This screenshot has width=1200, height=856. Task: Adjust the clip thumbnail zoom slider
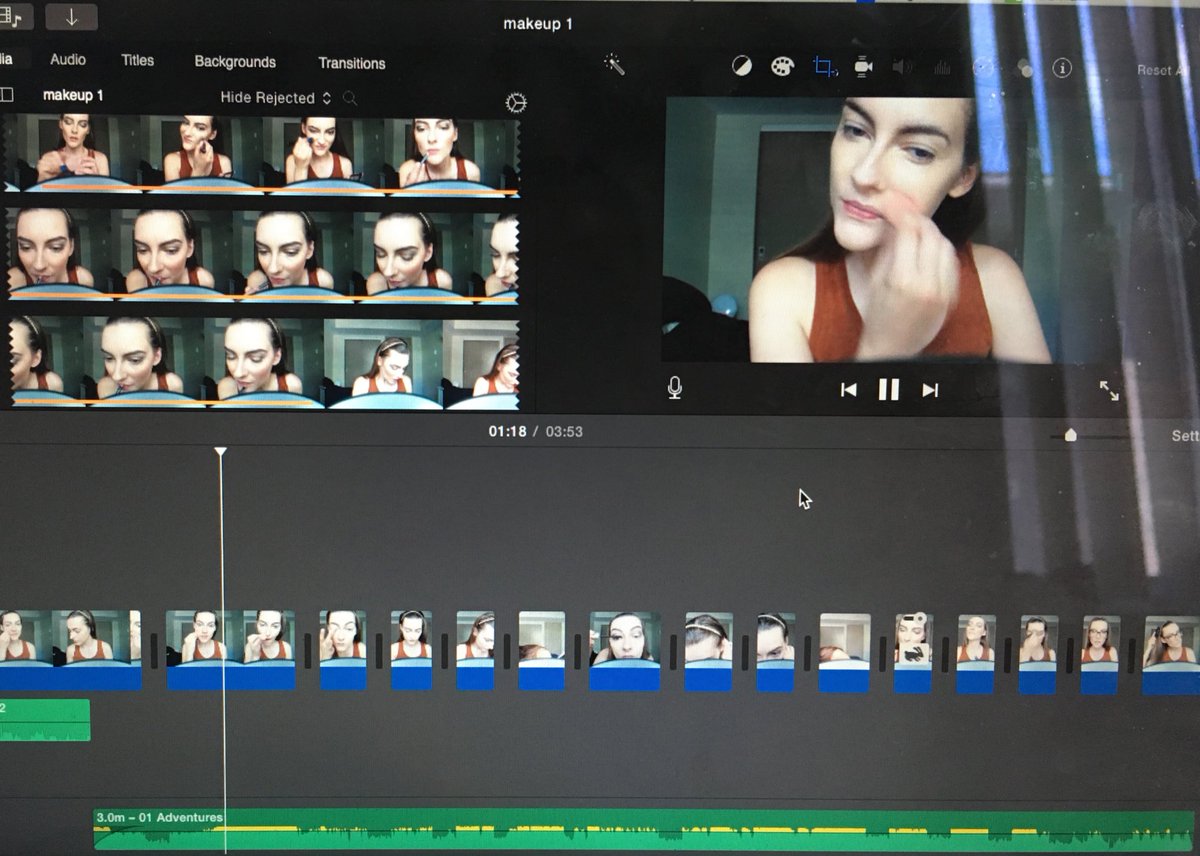point(1070,436)
